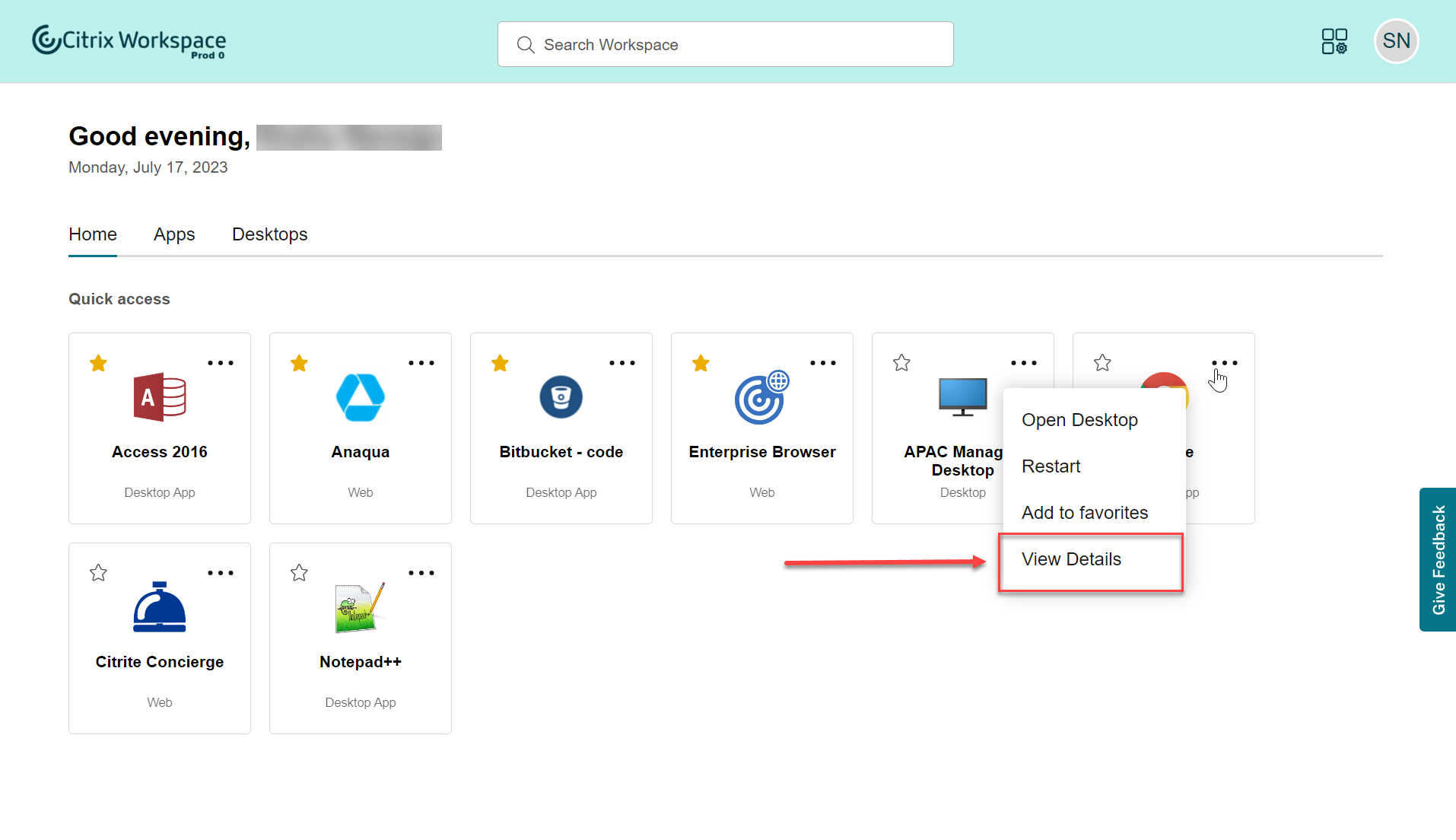Click the Citrix Workspace logo
The height and width of the screenshot is (840, 1456).
(x=129, y=41)
